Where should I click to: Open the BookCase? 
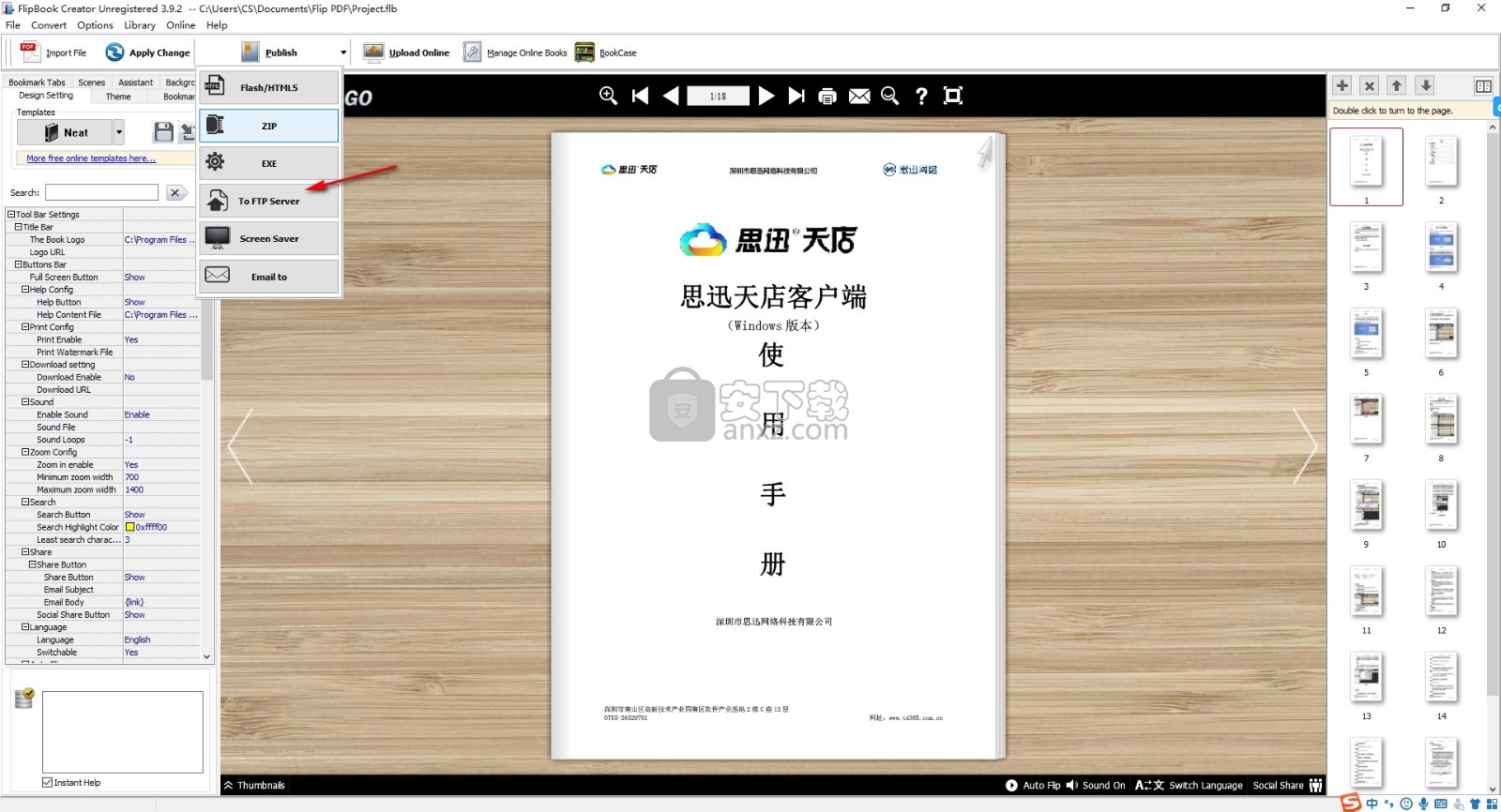tap(606, 53)
